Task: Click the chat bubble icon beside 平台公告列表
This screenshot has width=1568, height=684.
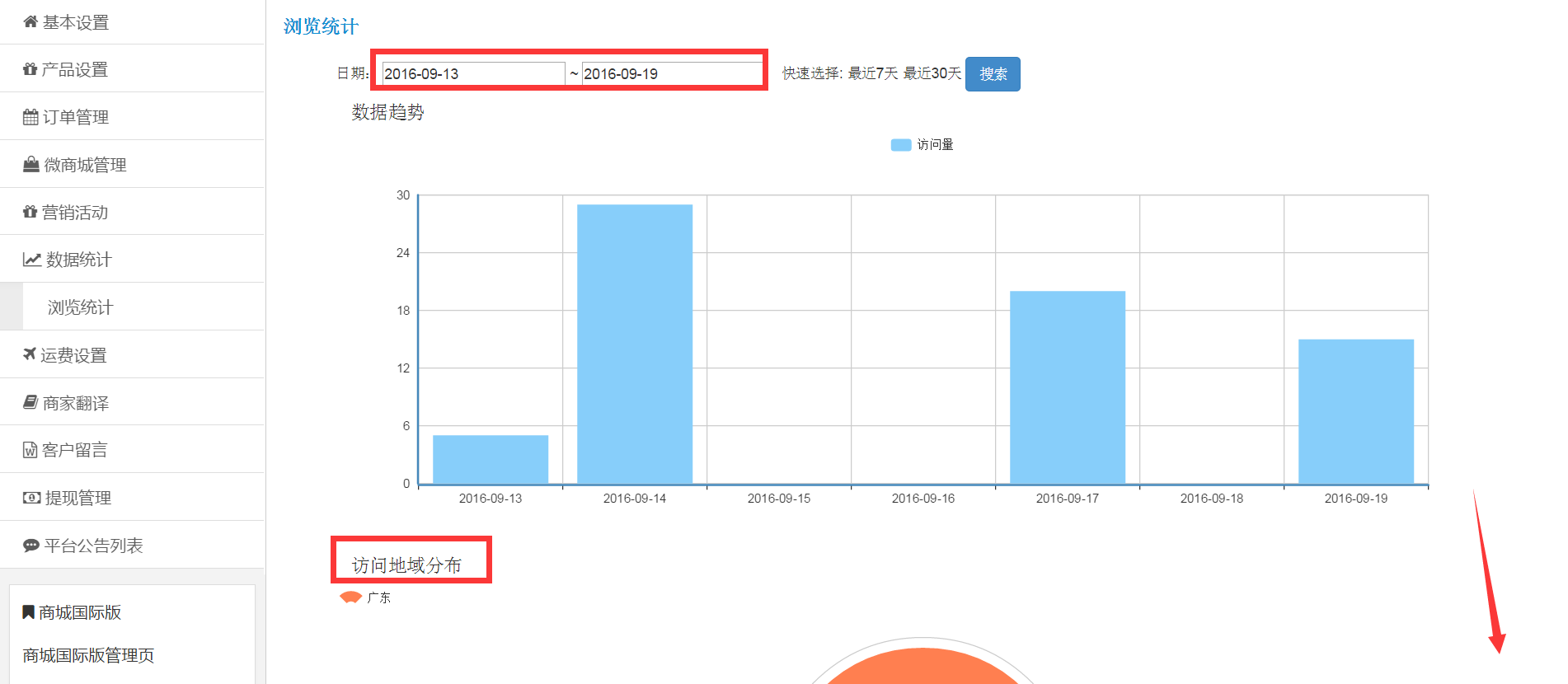Action: (x=31, y=546)
